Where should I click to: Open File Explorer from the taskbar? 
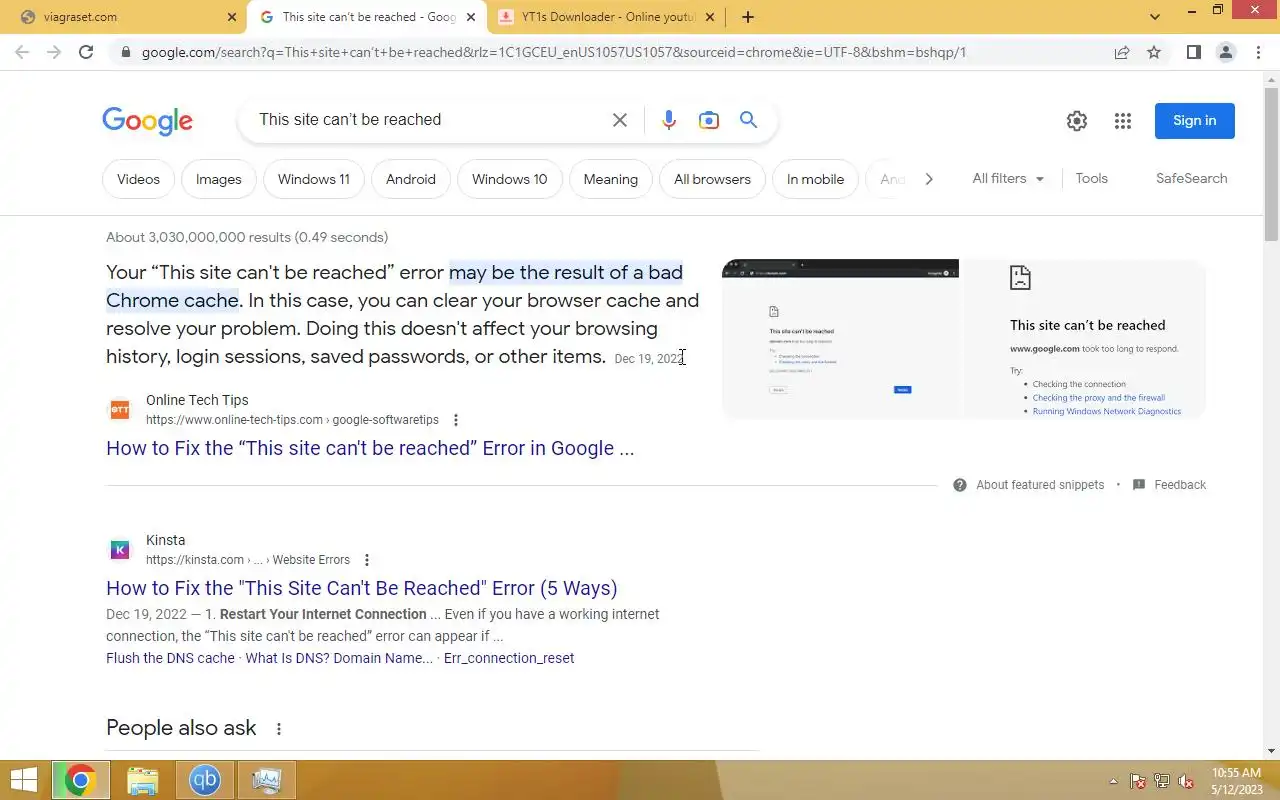point(143,780)
